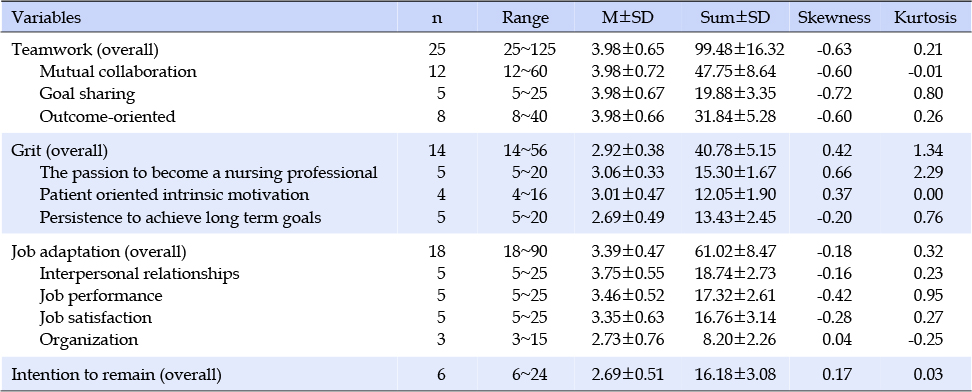Select the M±SD column header
This screenshot has width=972, height=392.
pos(627,17)
